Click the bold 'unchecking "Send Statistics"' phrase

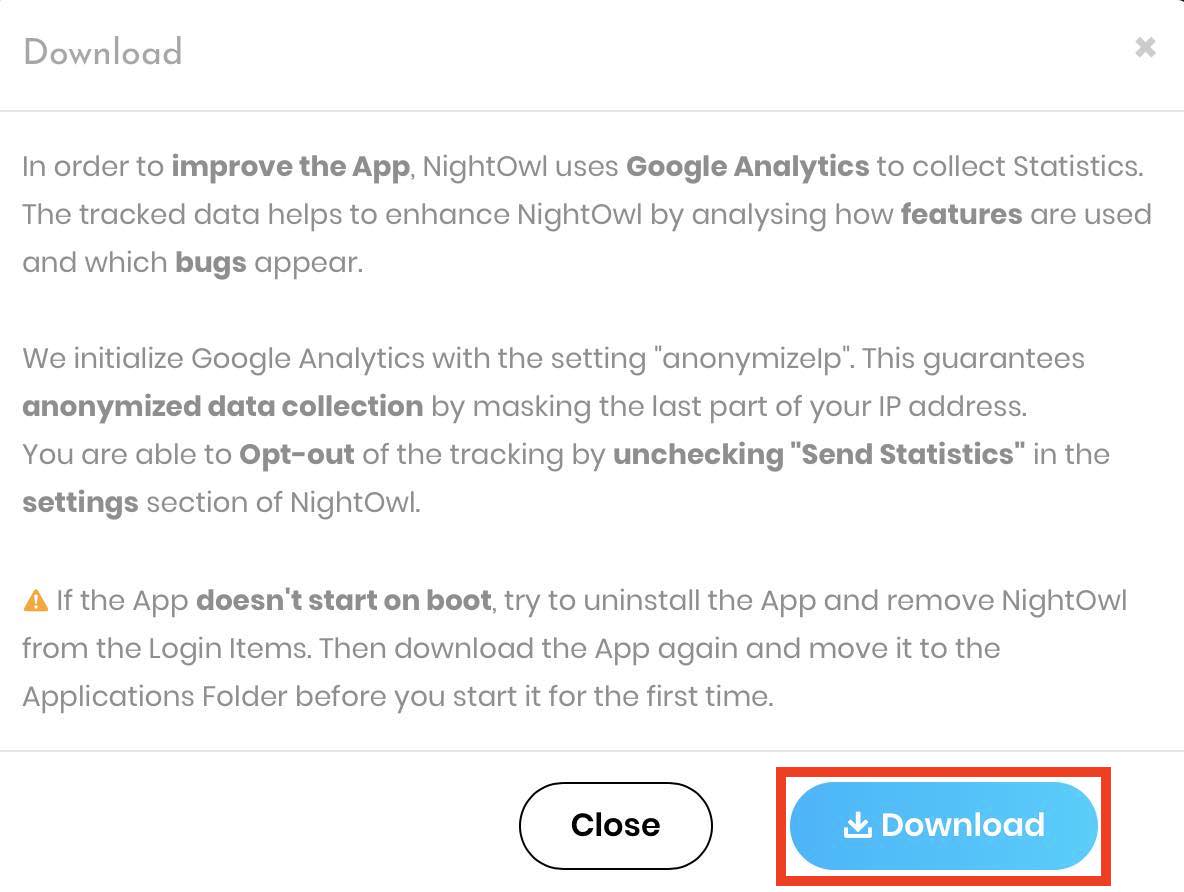819,455
